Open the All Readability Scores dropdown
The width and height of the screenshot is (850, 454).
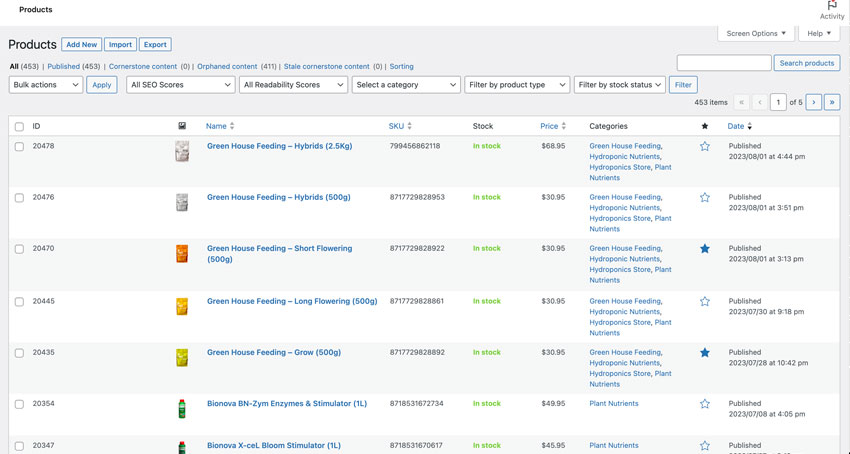tap(293, 85)
